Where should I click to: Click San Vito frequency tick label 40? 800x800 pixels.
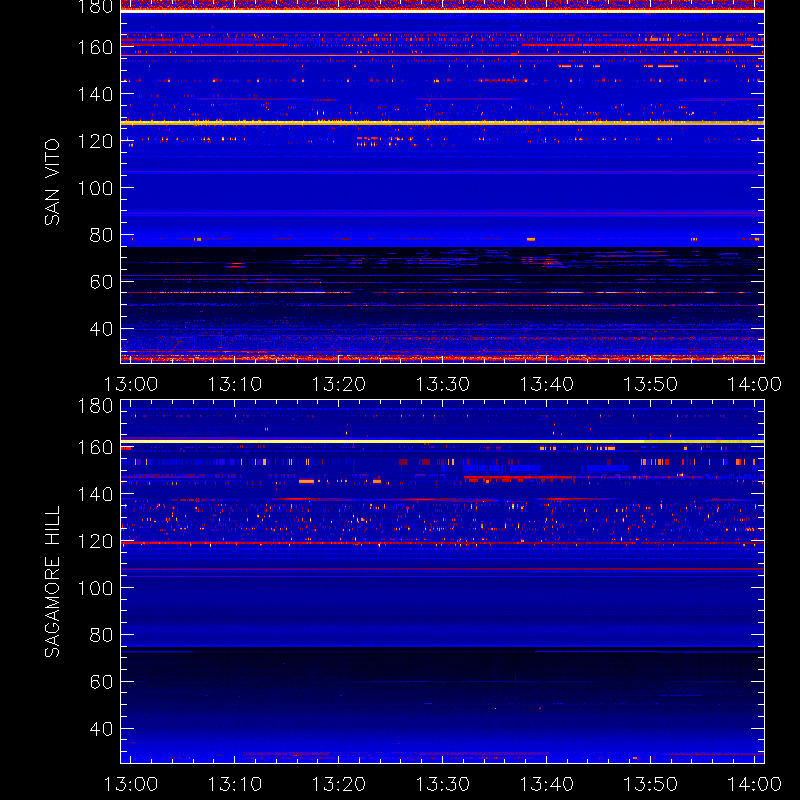click(x=101, y=329)
